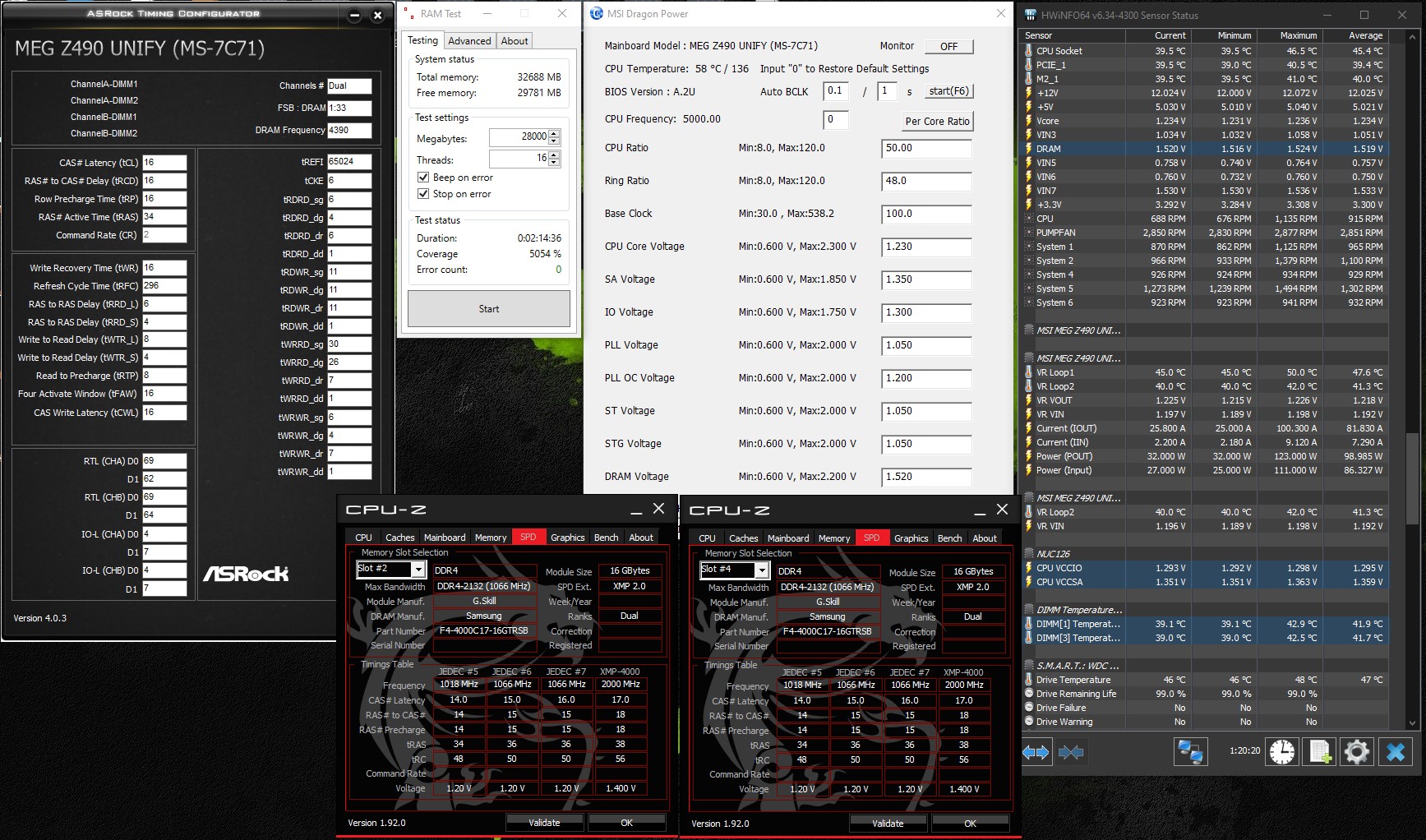Click the scroll-down arrow of HWiNFO scrollbar

pos(1413,723)
